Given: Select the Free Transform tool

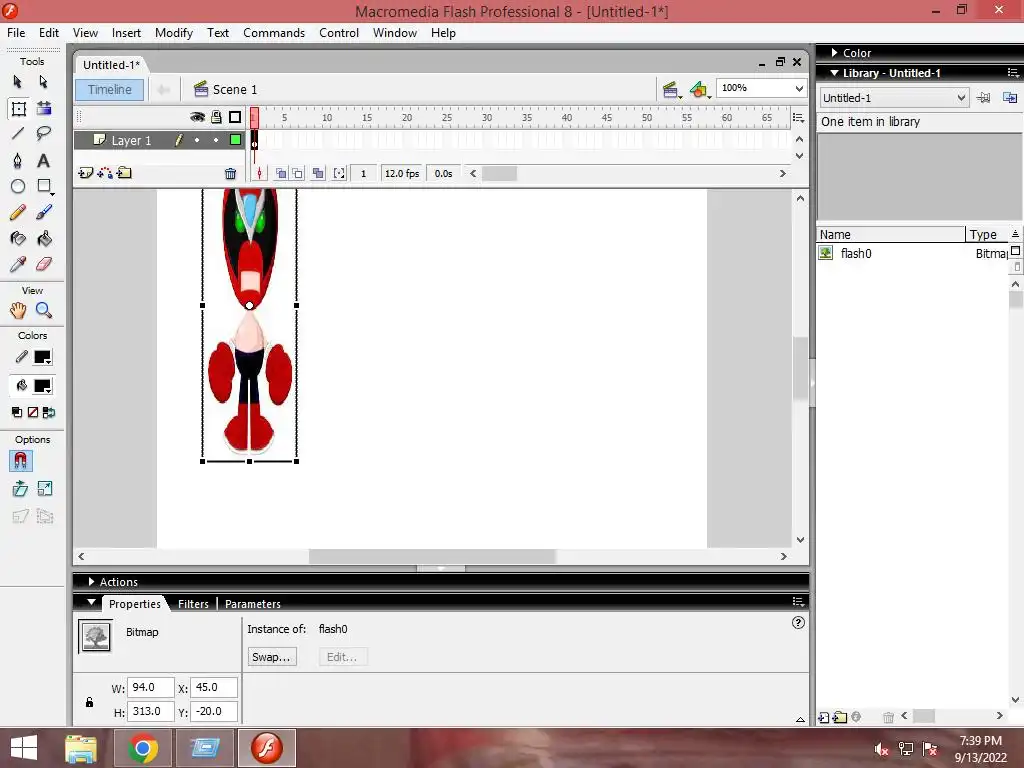Looking at the screenshot, I should pyautogui.click(x=18, y=108).
